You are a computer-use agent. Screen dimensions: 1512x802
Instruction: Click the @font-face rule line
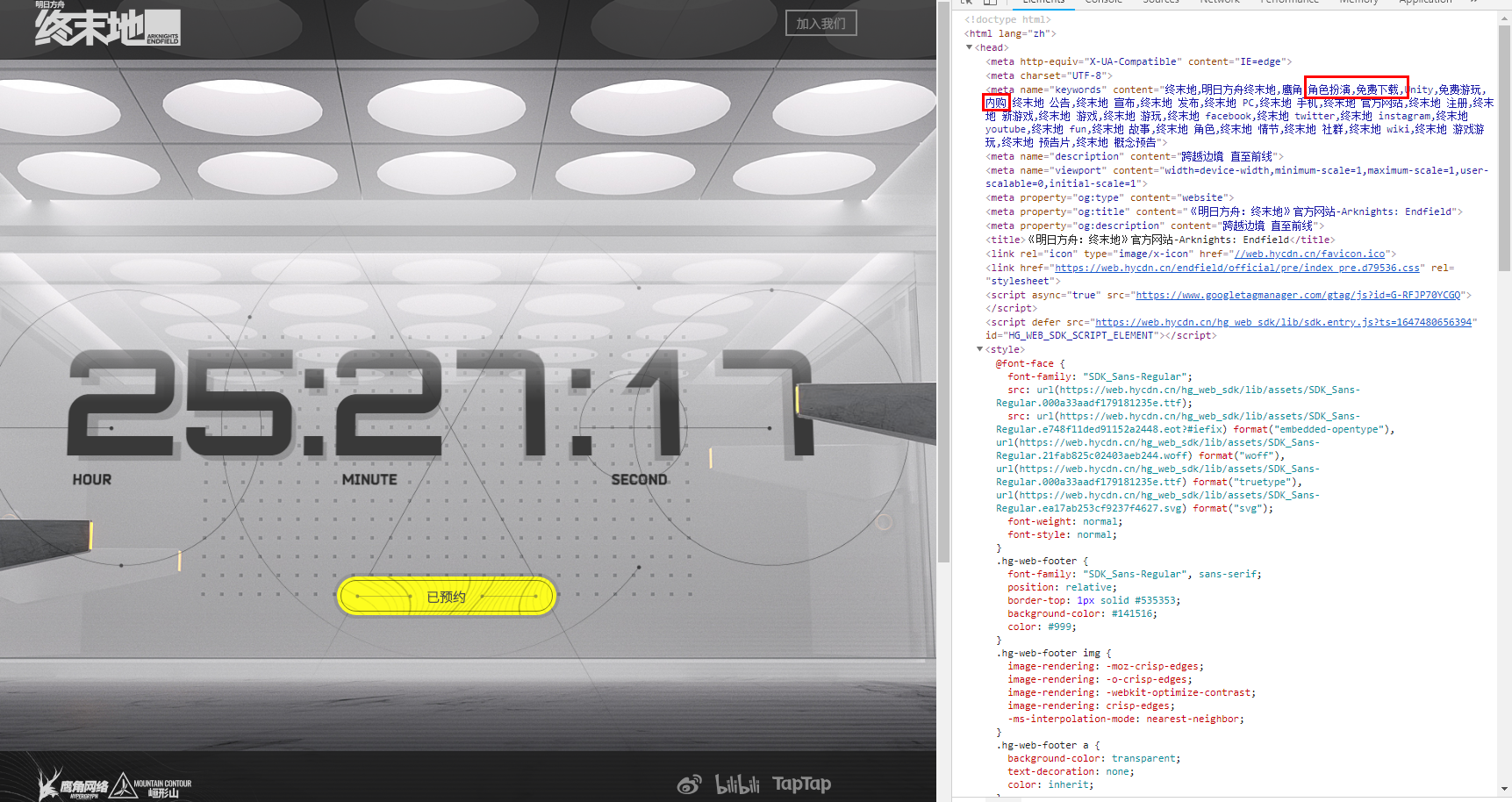point(1030,363)
